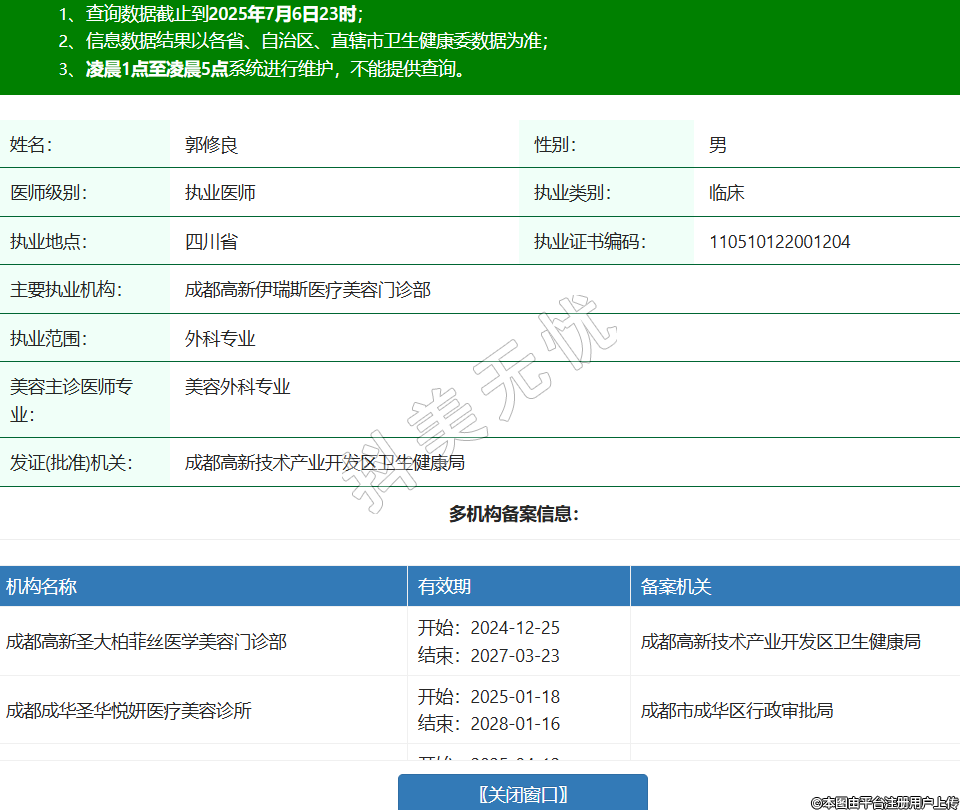Click the end date 2028-01-16
960x810 pixels.
pos(514,724)
